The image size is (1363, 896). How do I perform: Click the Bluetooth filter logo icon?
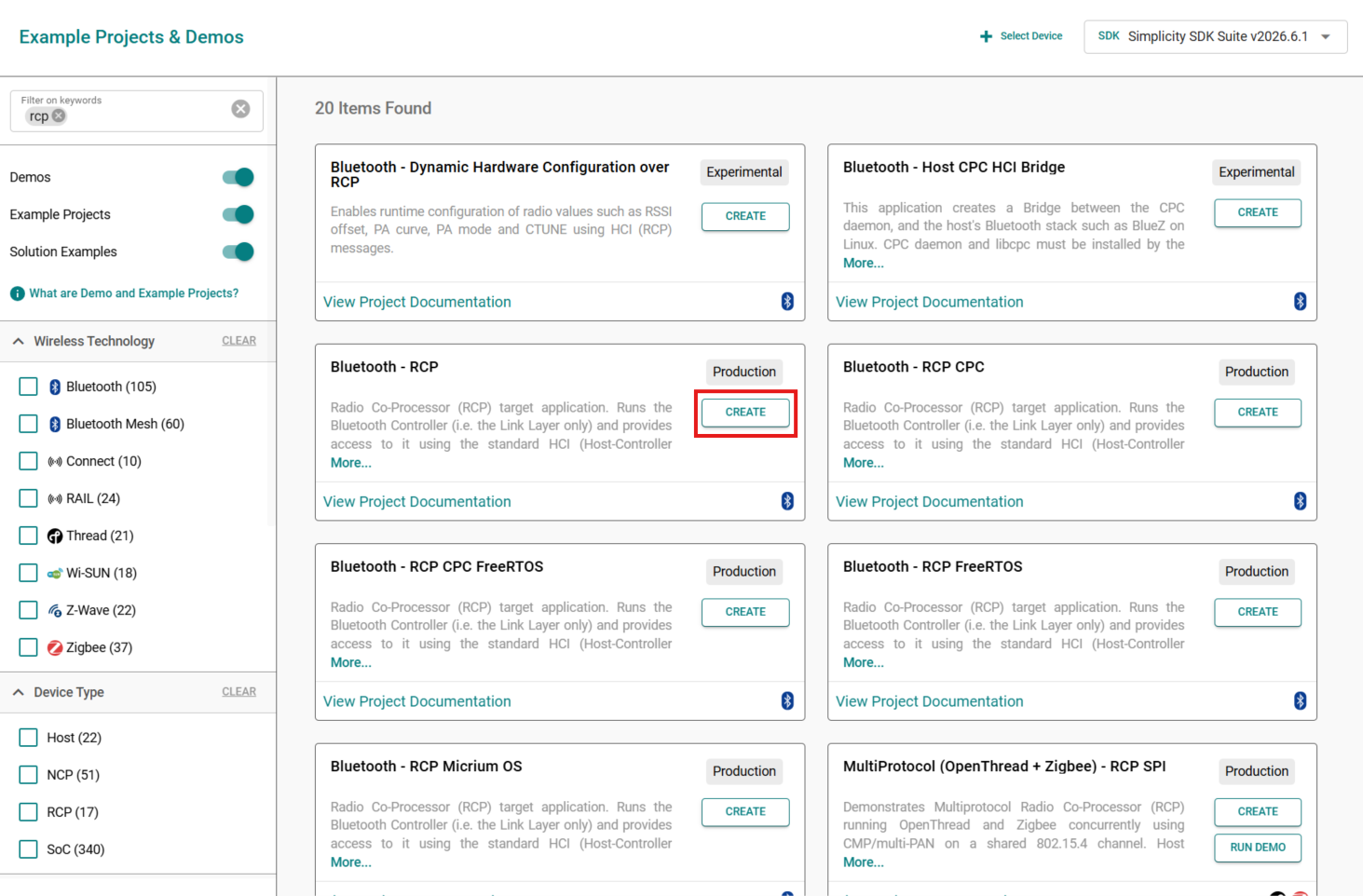[55, 387]
